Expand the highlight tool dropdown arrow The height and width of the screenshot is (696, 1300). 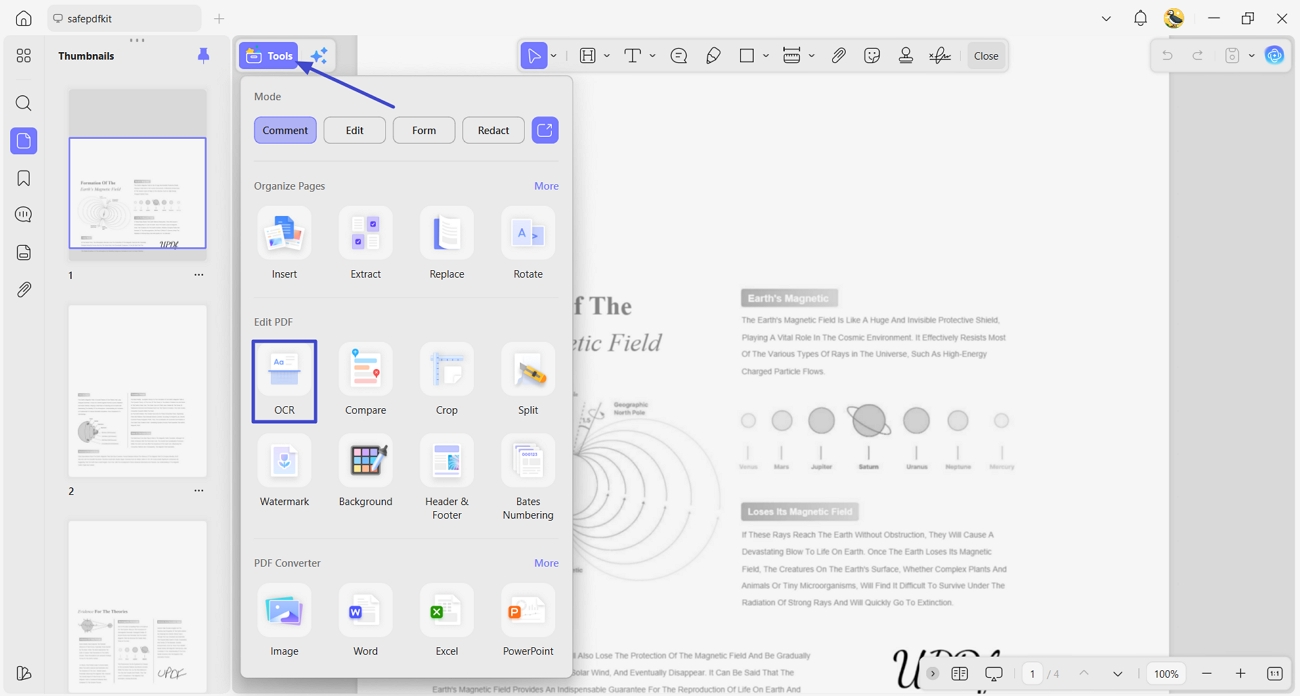[607, 56]
